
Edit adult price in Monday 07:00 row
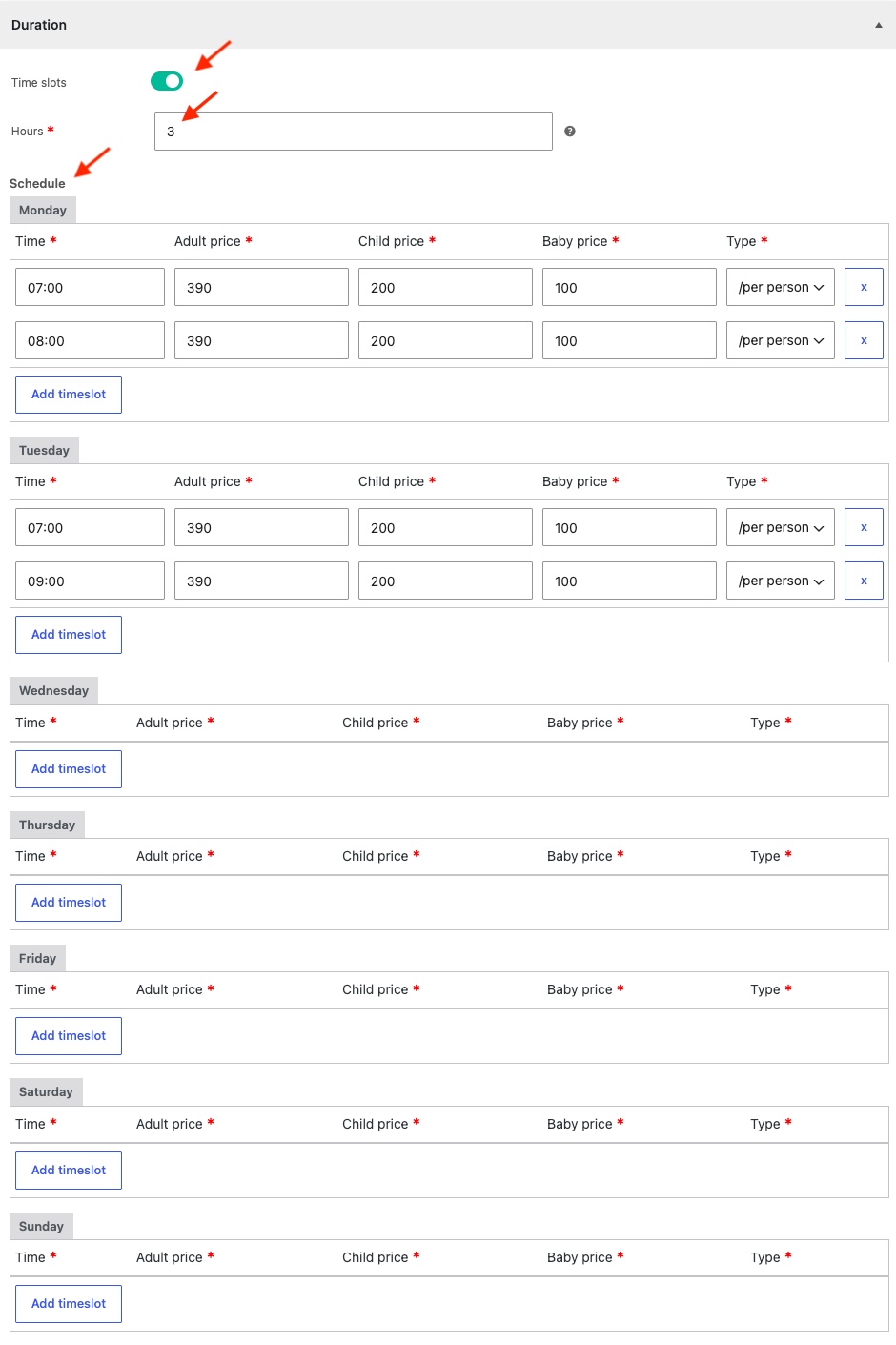261,287
